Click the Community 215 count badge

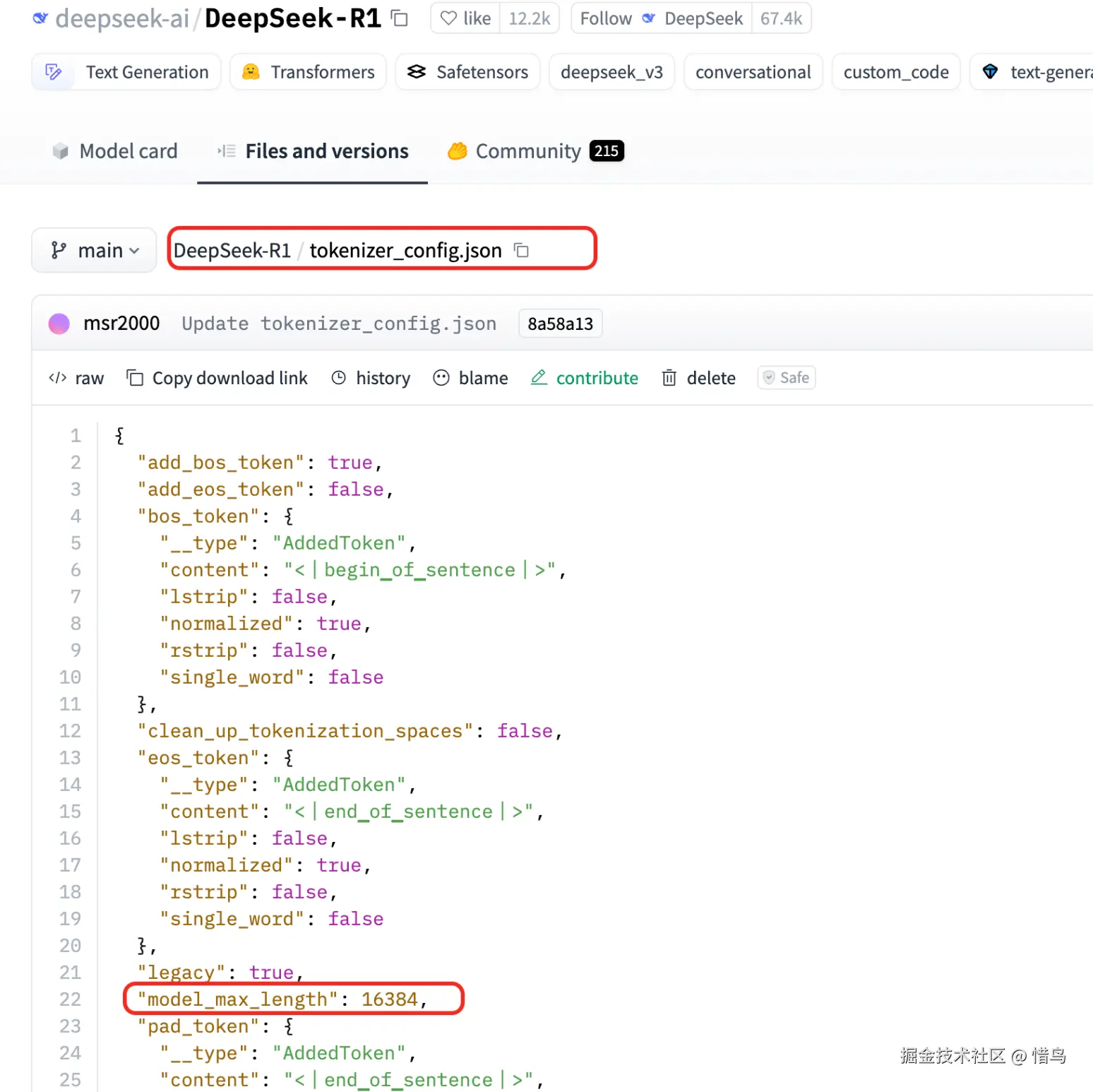(x=607, y=151)
